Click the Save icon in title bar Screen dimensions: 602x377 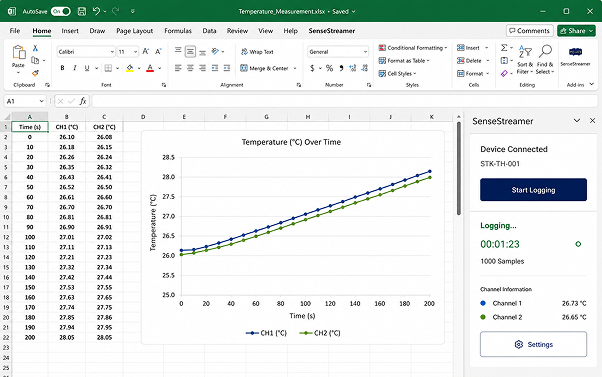[82, 11]
